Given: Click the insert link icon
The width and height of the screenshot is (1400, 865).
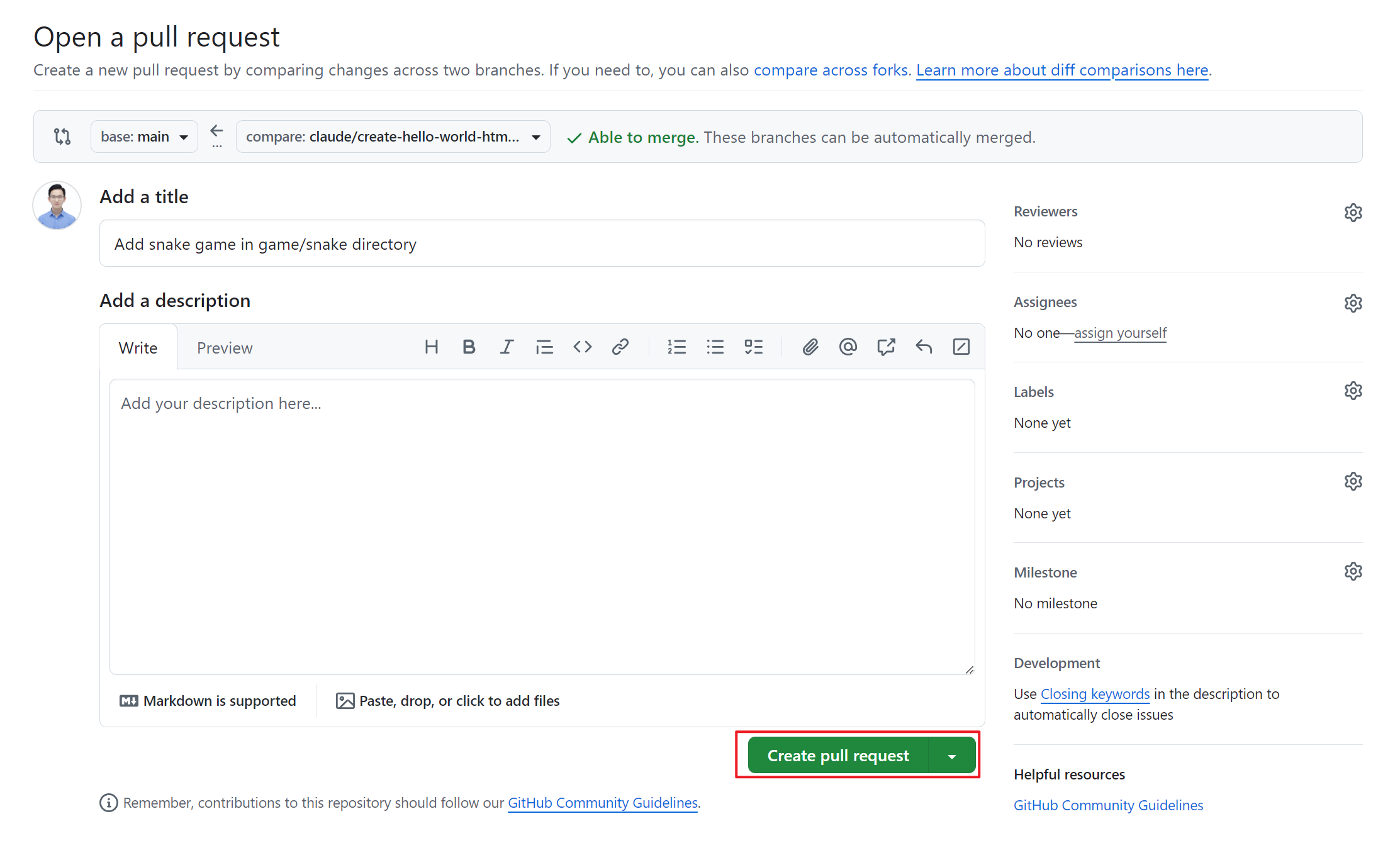Looking at the screenshot, I should coord(620,347).
